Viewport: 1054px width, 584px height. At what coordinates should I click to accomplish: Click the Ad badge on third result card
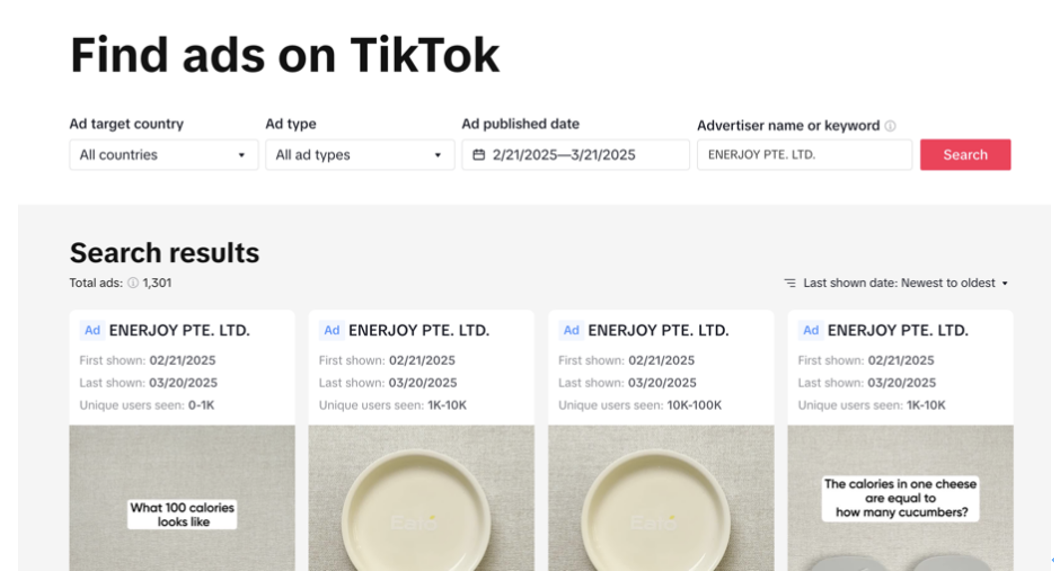pyautogui.click(x=571, y=330)
